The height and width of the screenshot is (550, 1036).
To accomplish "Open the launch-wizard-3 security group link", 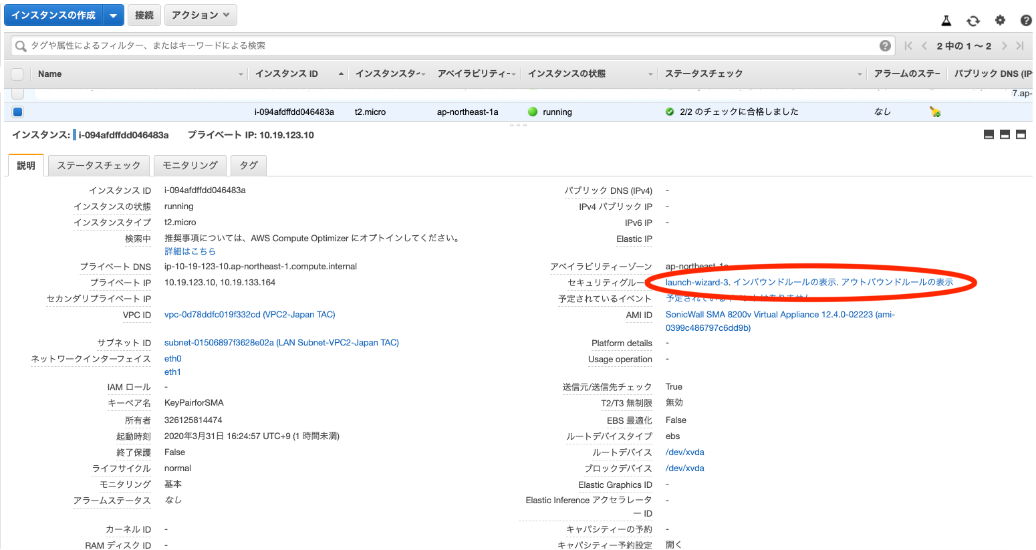I will [697, 283].
